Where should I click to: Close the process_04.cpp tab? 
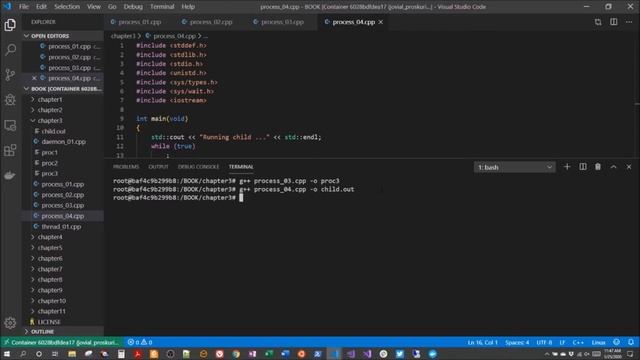point(381,22)
